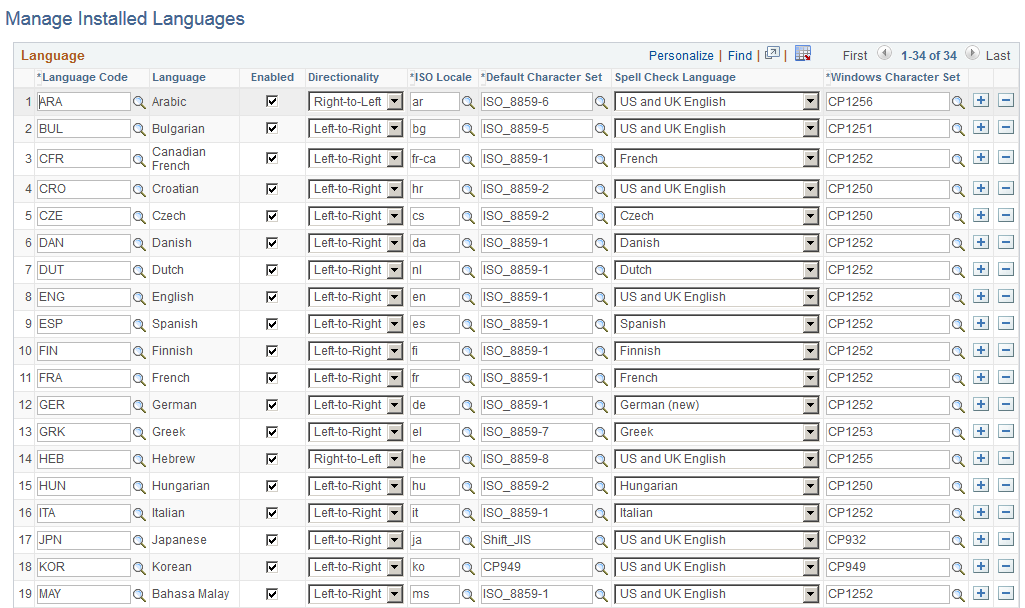Download grid to spreadsheet icon
This screenshot has width=1025, height=608.
point(803,54)
